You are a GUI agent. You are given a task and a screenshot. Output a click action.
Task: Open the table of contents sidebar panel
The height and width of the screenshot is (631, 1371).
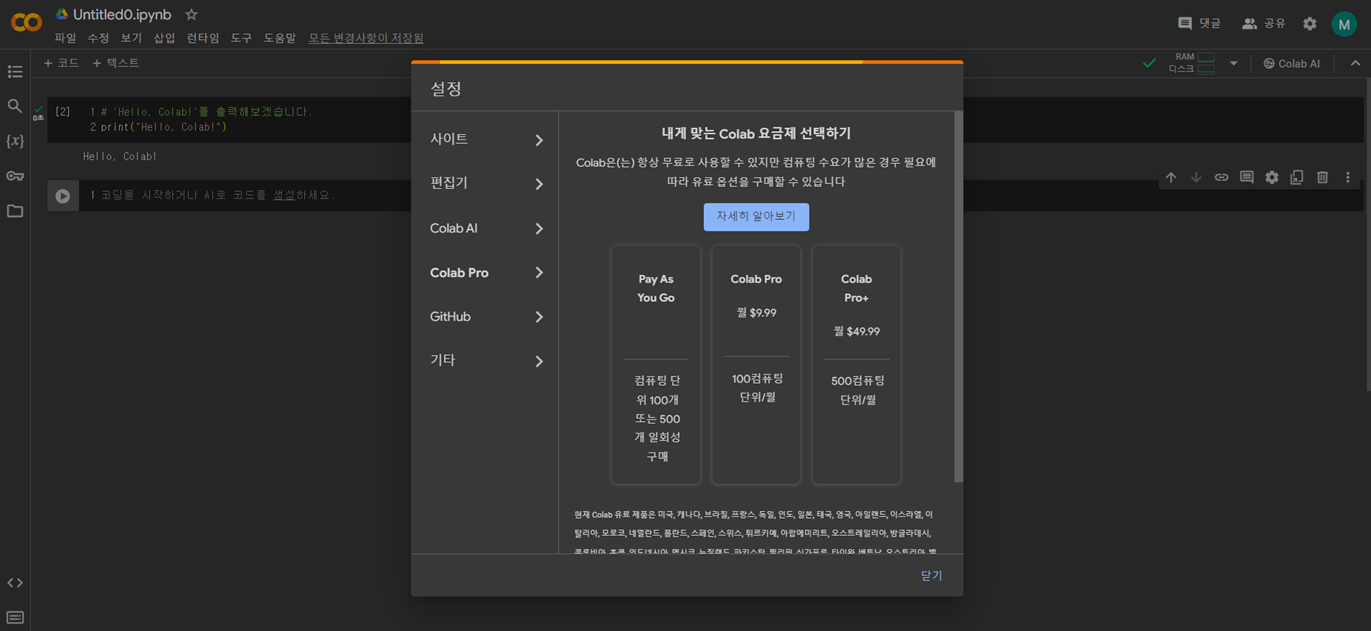click(15, 71)
